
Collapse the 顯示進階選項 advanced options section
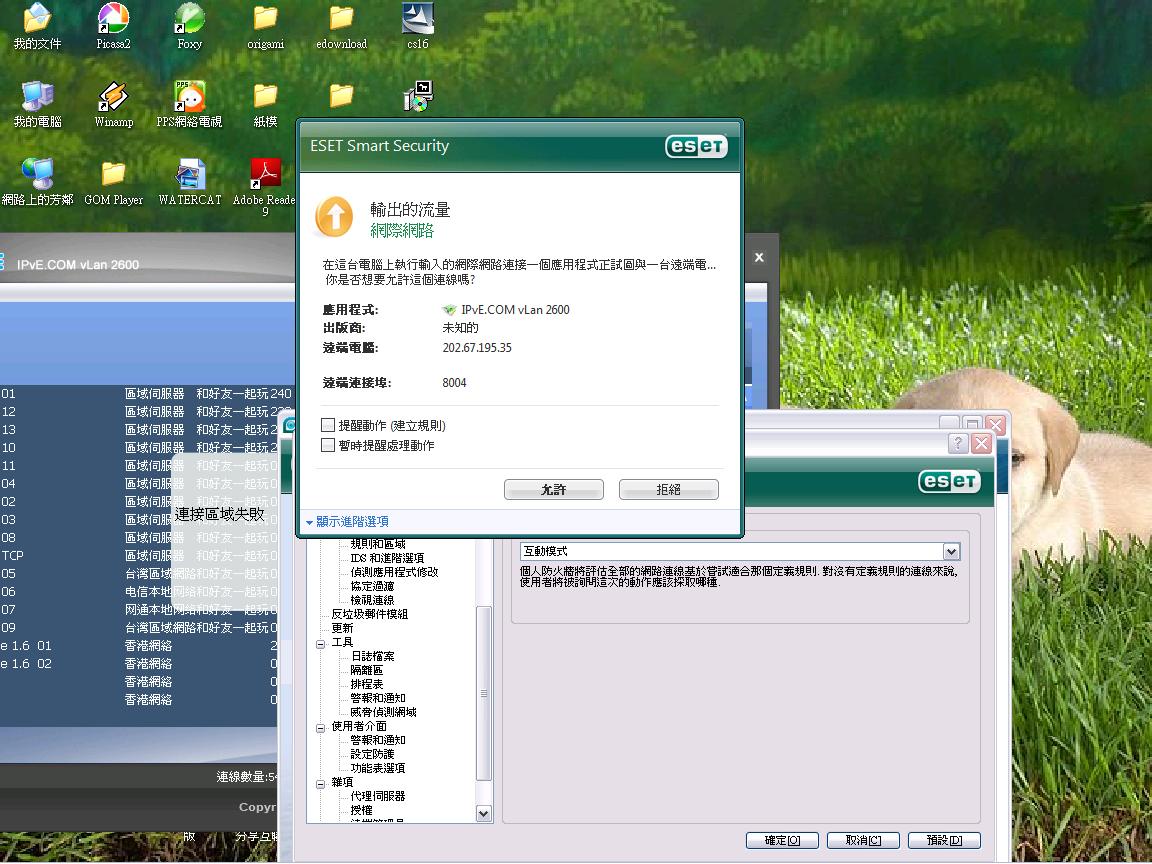[x=352, y=521]
